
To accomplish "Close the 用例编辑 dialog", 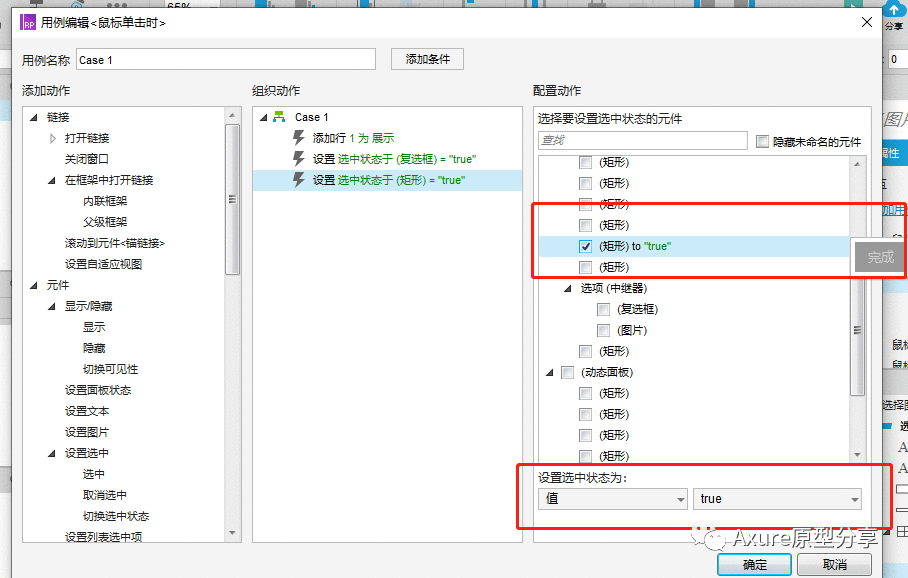I will [867, 22].
